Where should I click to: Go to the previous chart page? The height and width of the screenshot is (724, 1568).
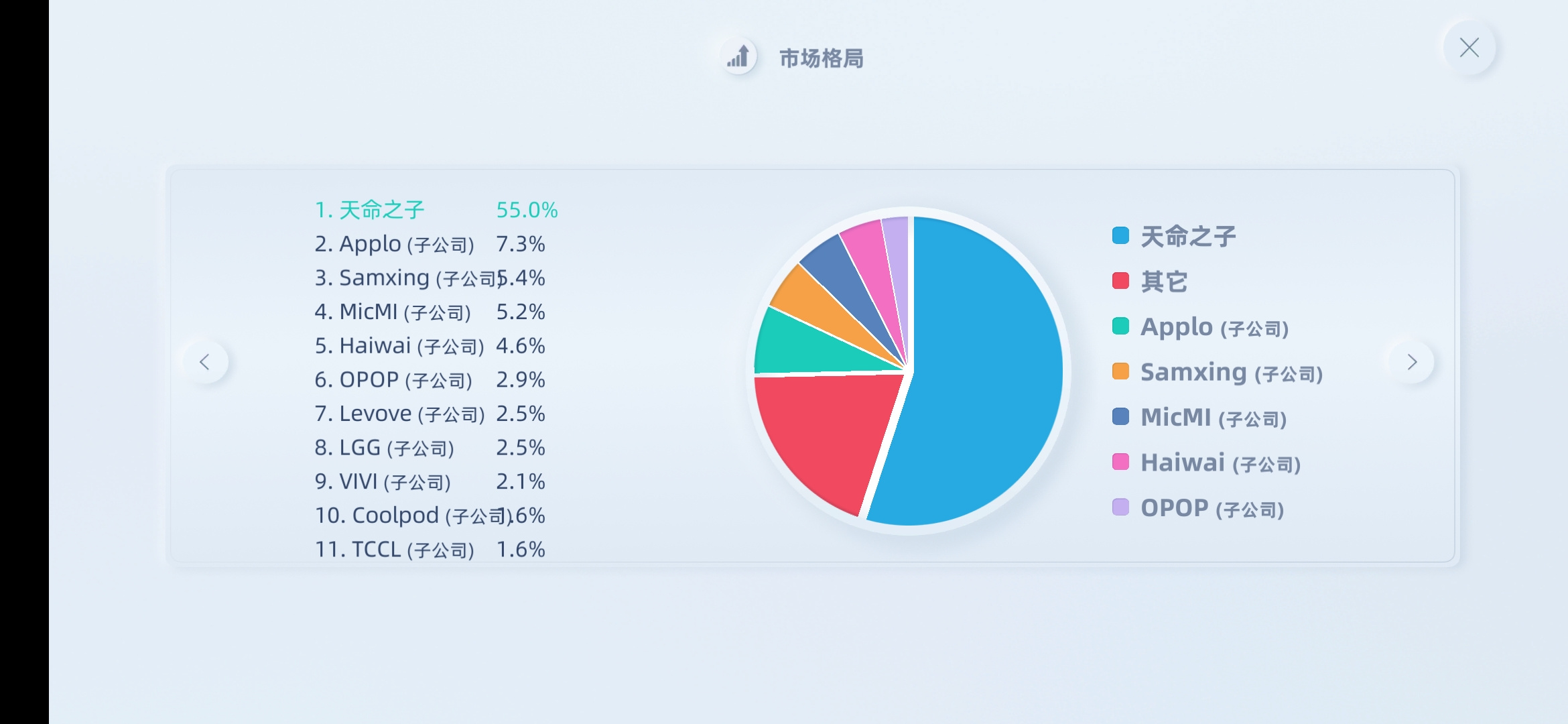pyautogui.click(x=205, y=362)
